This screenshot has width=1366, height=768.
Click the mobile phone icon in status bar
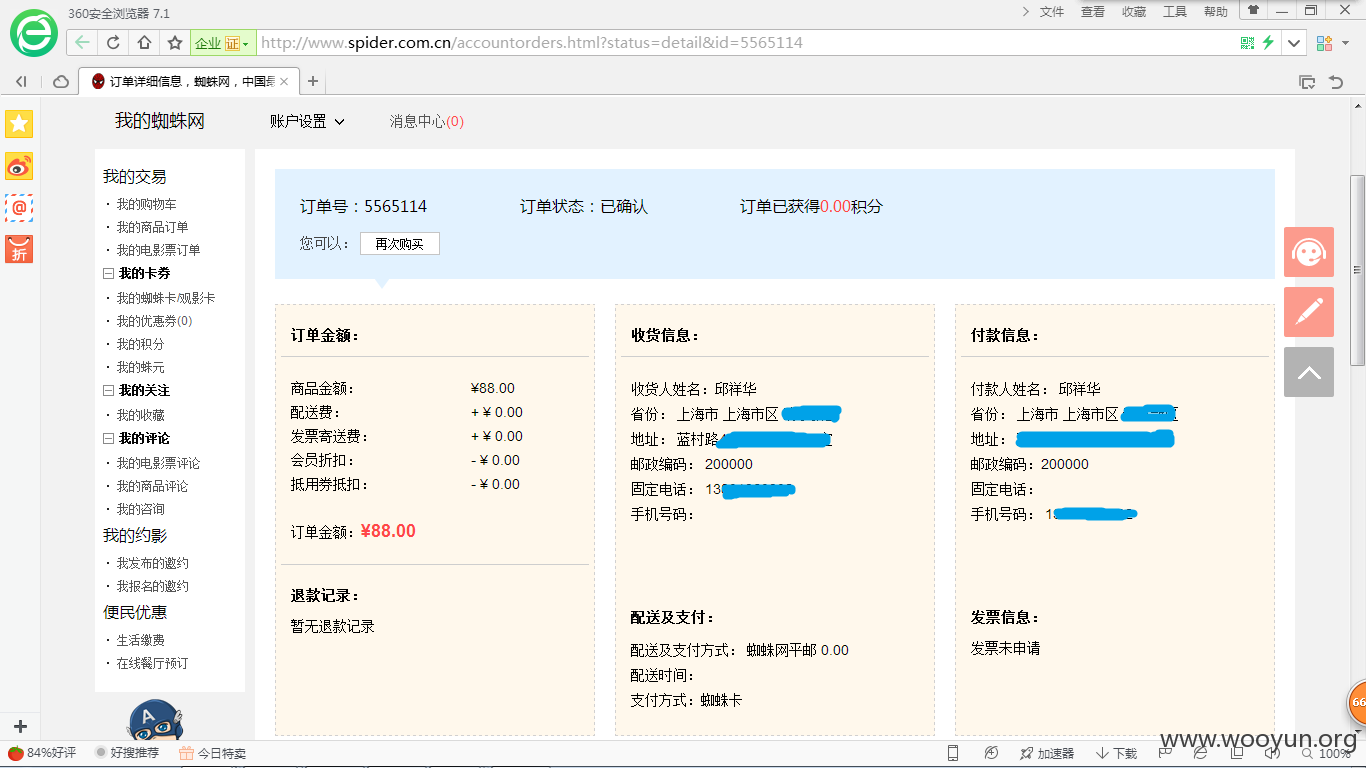click(953, 753)
